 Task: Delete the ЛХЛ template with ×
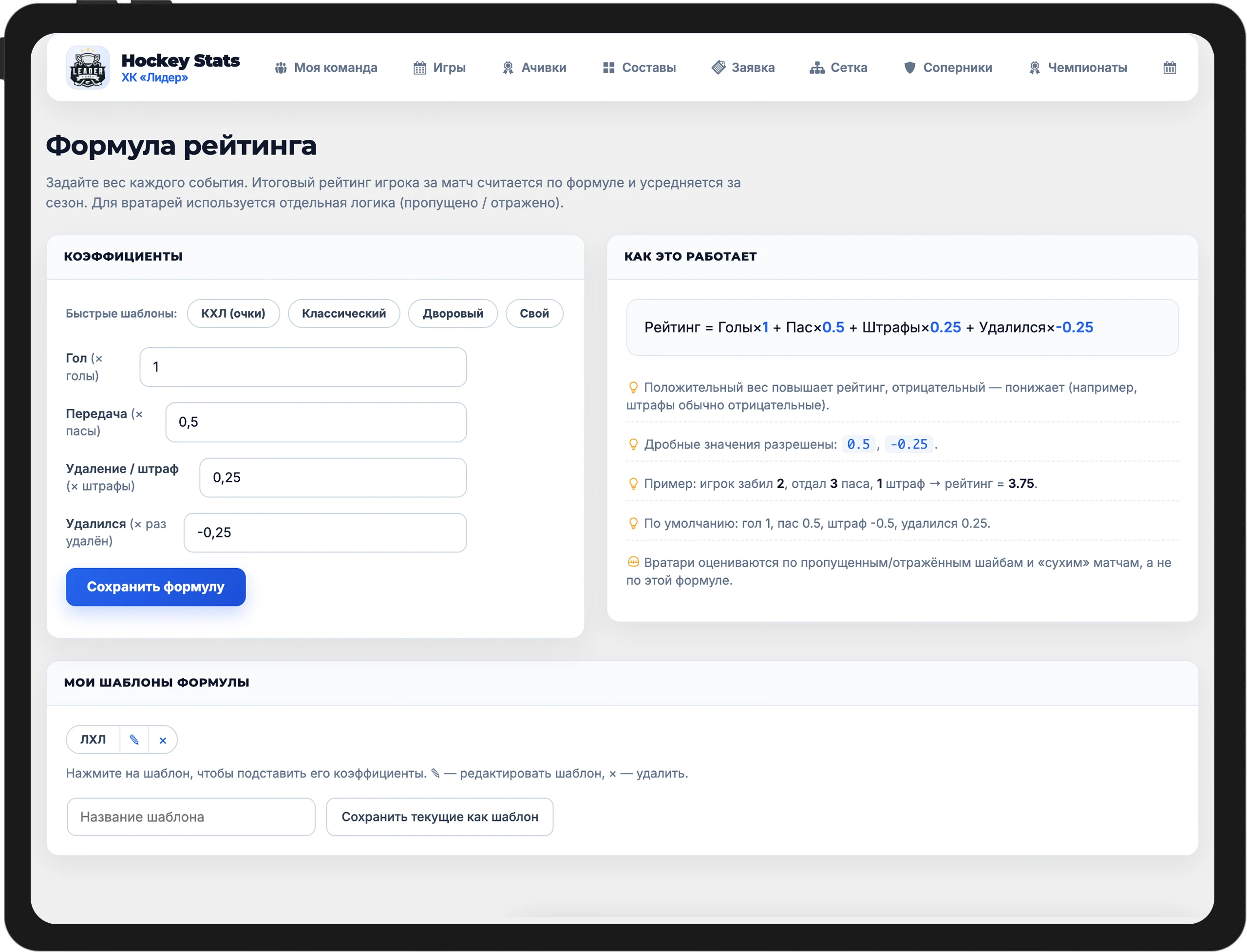[163, 740]
